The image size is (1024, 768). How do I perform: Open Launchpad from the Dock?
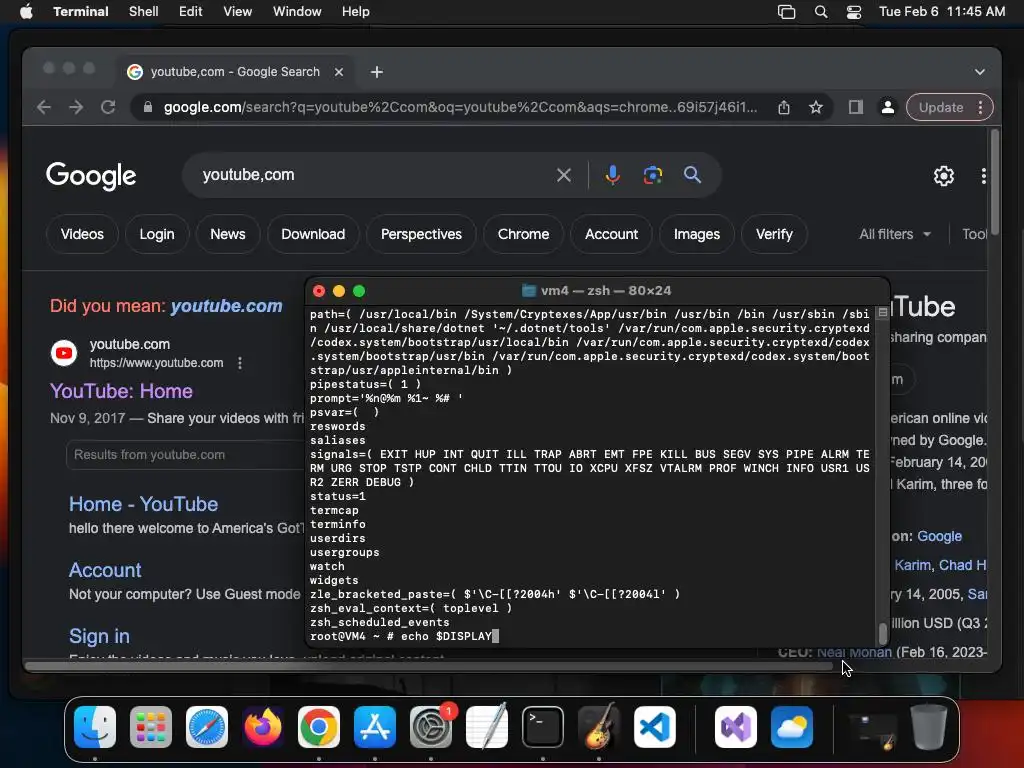coord(151,727)
